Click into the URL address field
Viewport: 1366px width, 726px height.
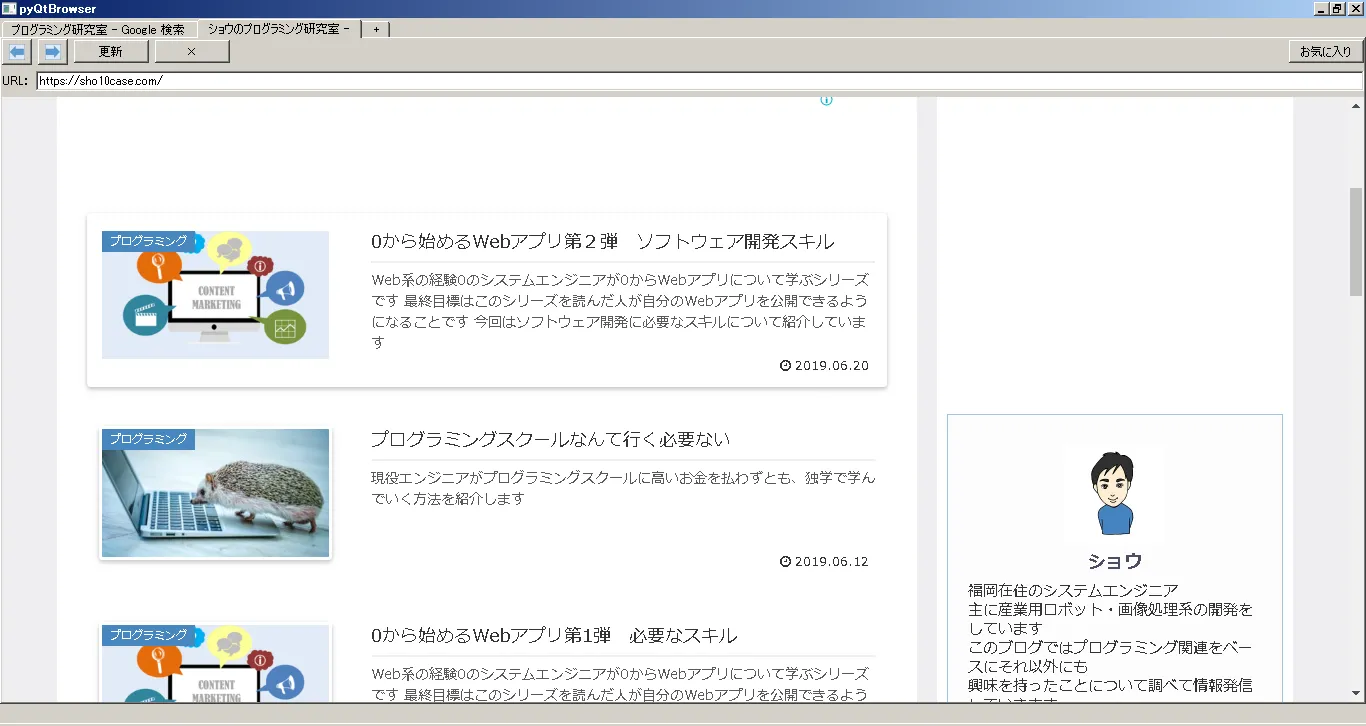[698, 81]
